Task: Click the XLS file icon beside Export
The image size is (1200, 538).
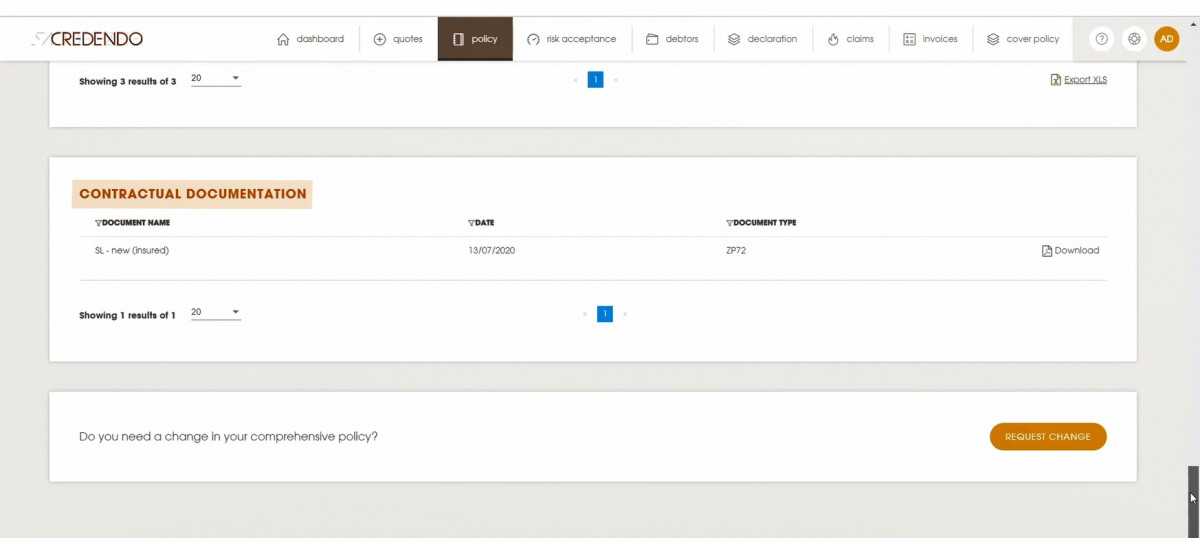Action: (1056, 80)
